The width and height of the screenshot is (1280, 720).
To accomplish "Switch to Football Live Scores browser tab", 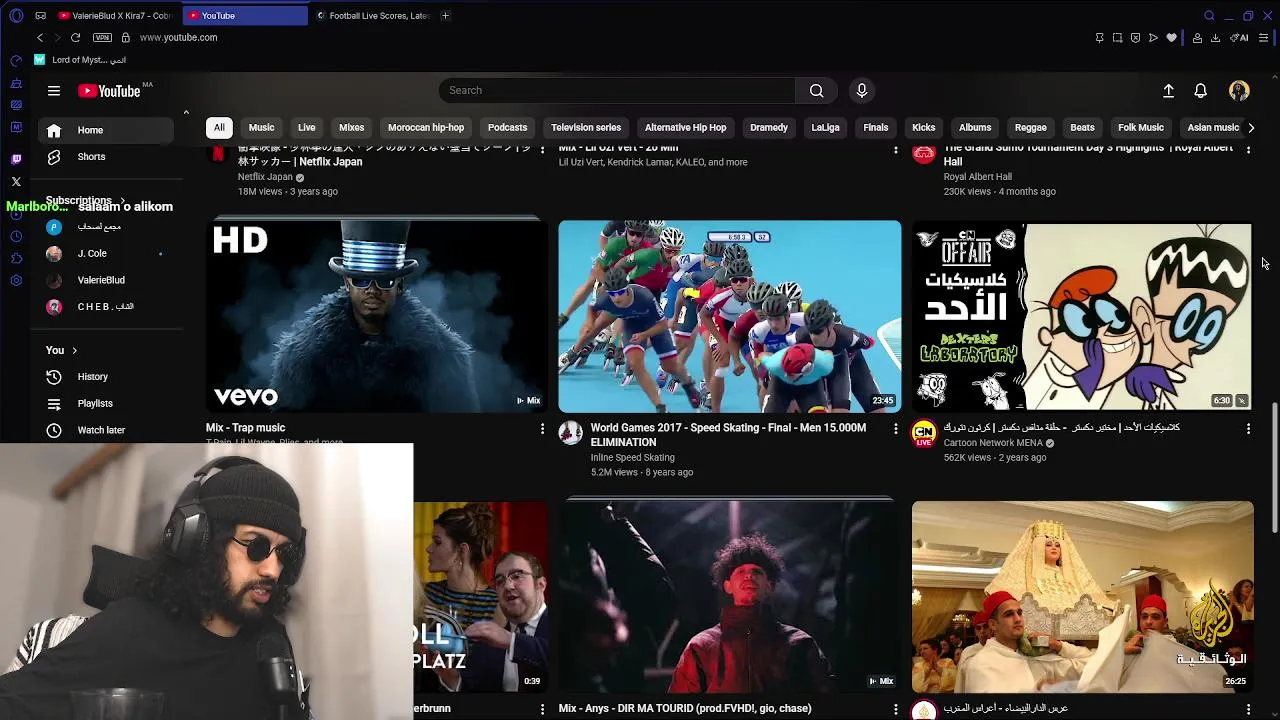I will pyautogui.click(x=374, y=16).
